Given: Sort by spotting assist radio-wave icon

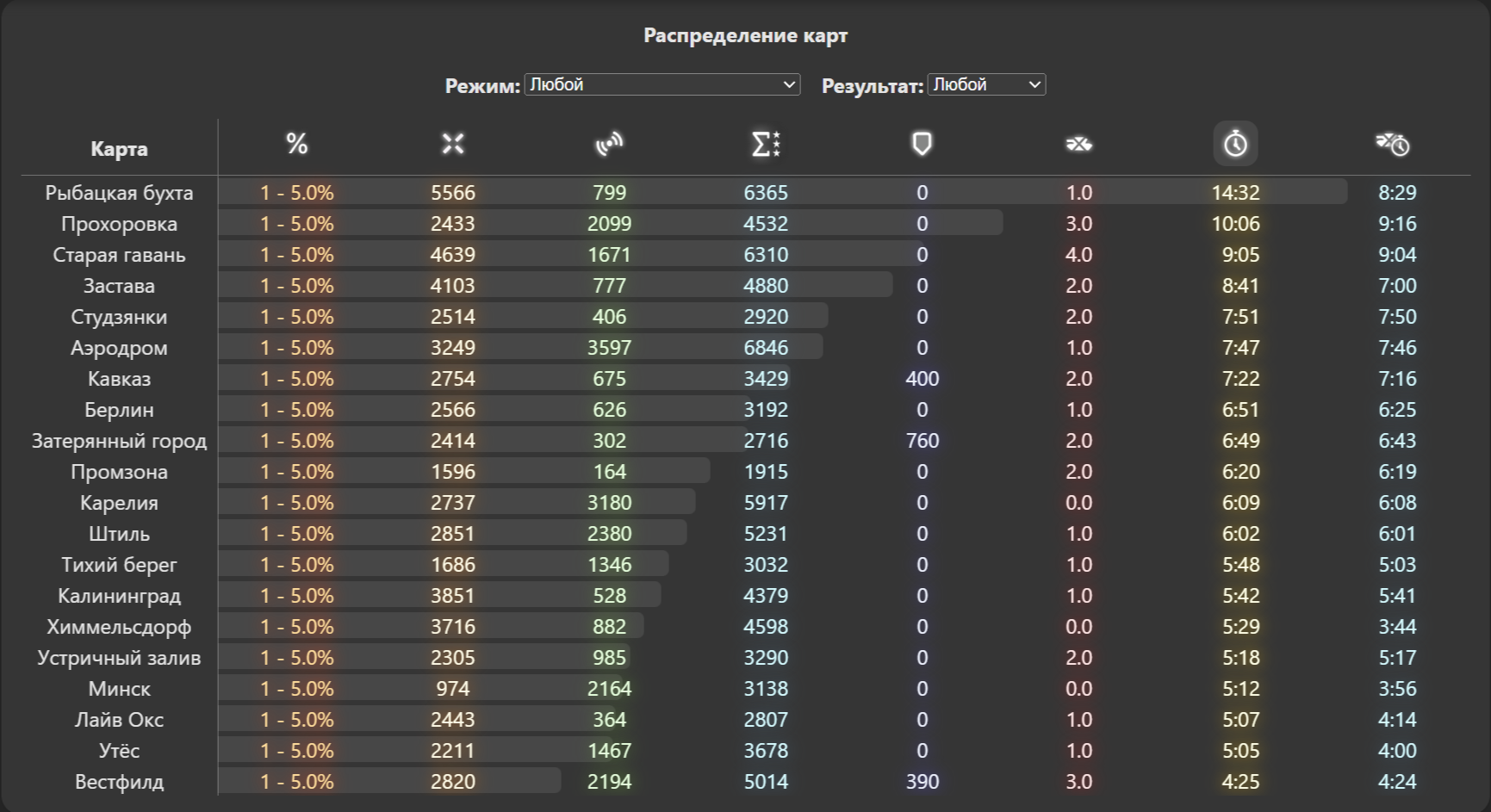Looking at the screenshot, I should click(x=610, y=144).
